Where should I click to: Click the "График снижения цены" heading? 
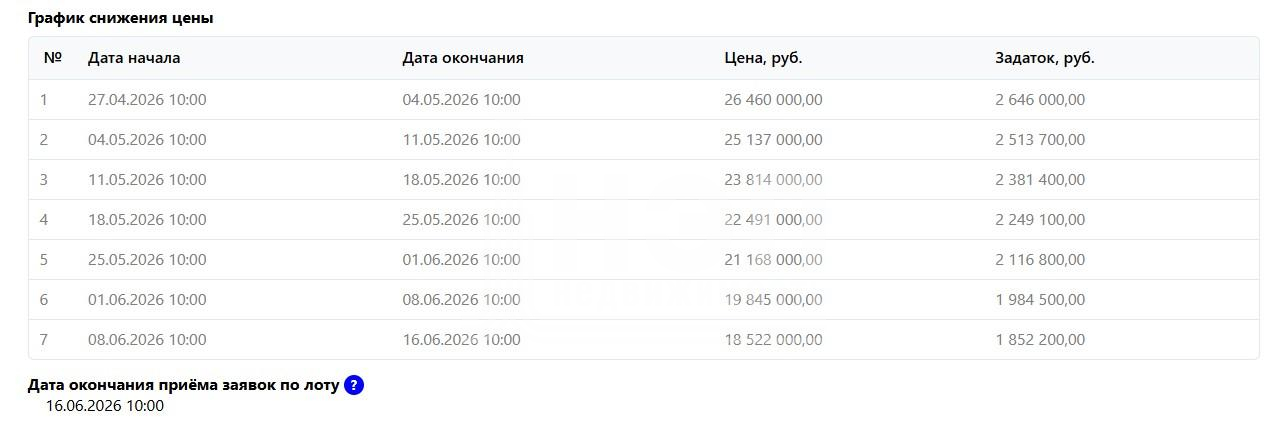(x=120, y=18)
